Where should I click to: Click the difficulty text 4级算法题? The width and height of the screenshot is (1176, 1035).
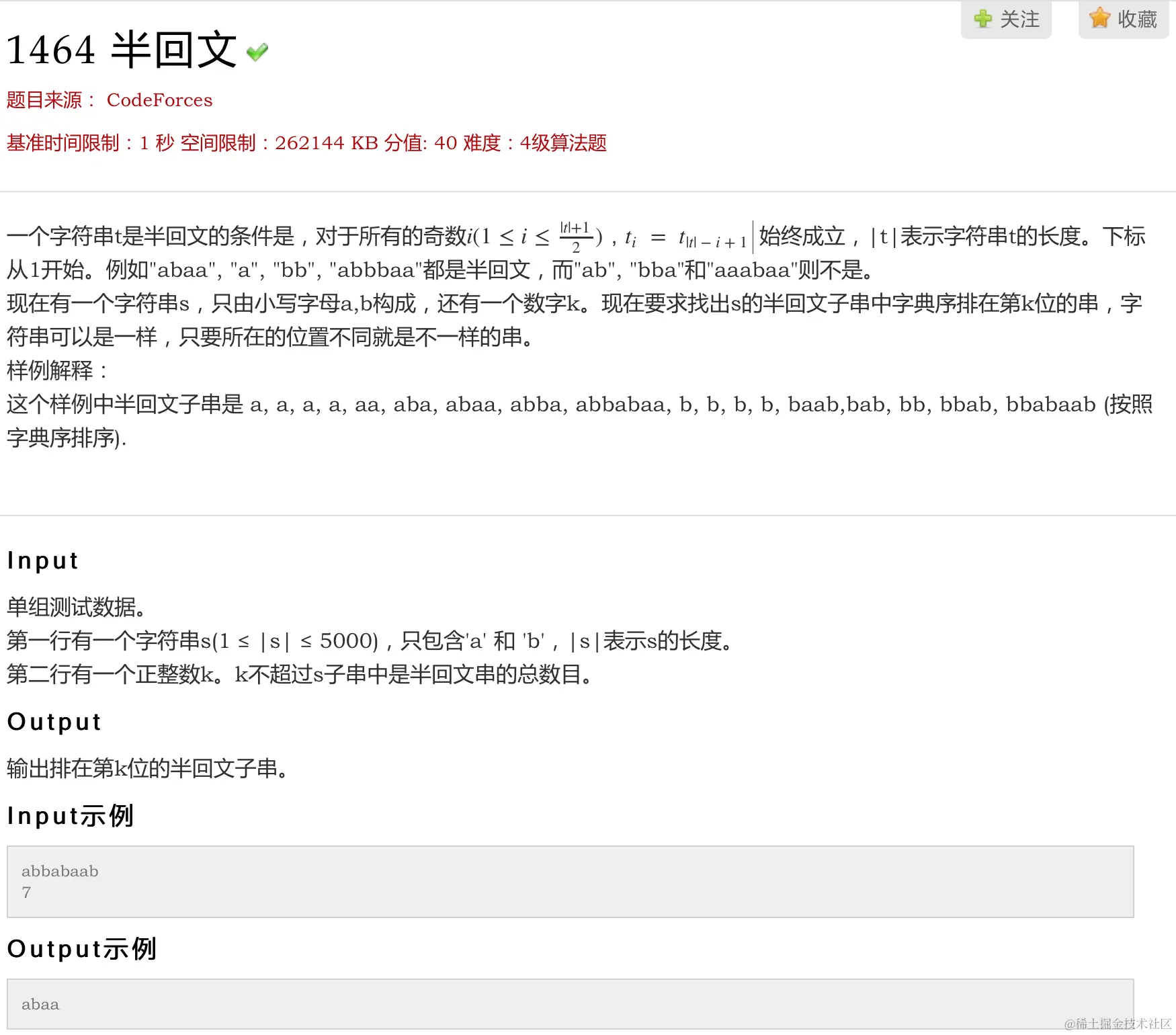563,143
